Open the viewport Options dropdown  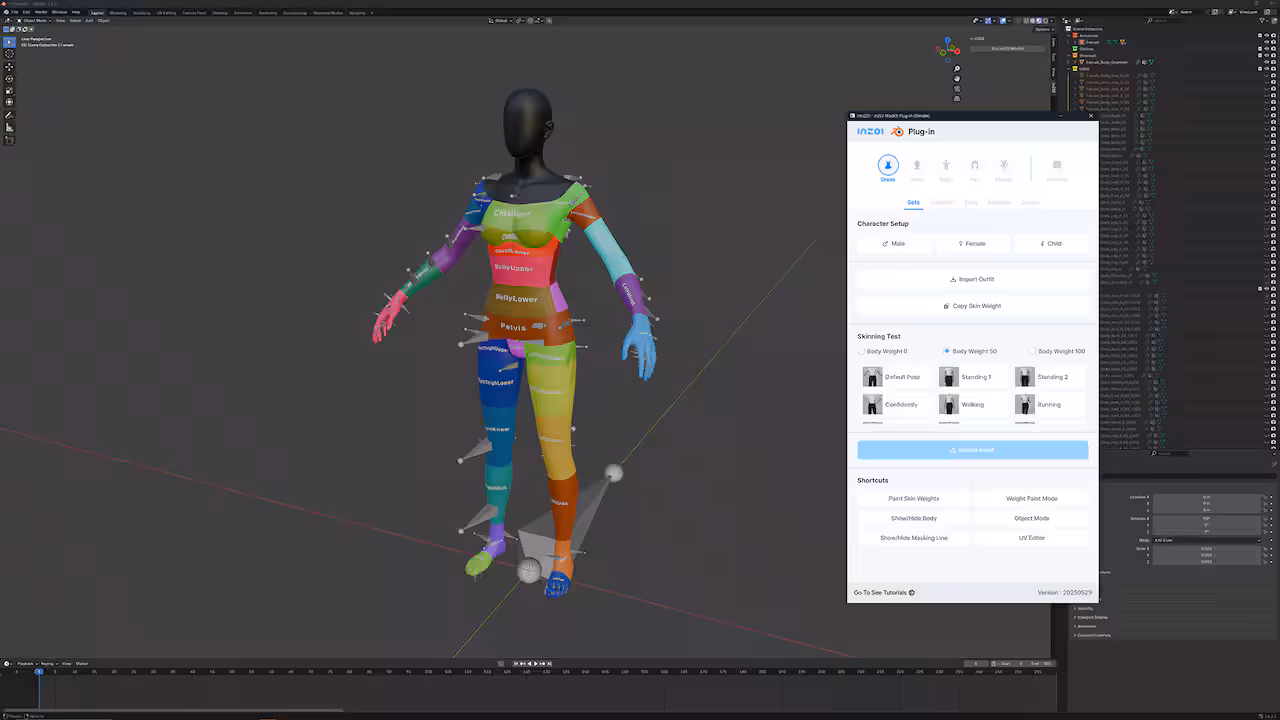coord(1044,29)
